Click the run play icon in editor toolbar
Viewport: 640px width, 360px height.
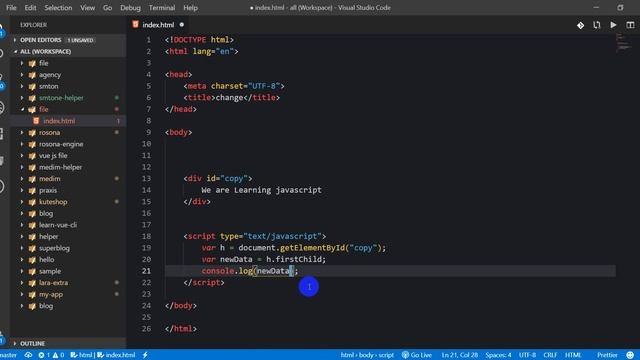pos(613,25)
